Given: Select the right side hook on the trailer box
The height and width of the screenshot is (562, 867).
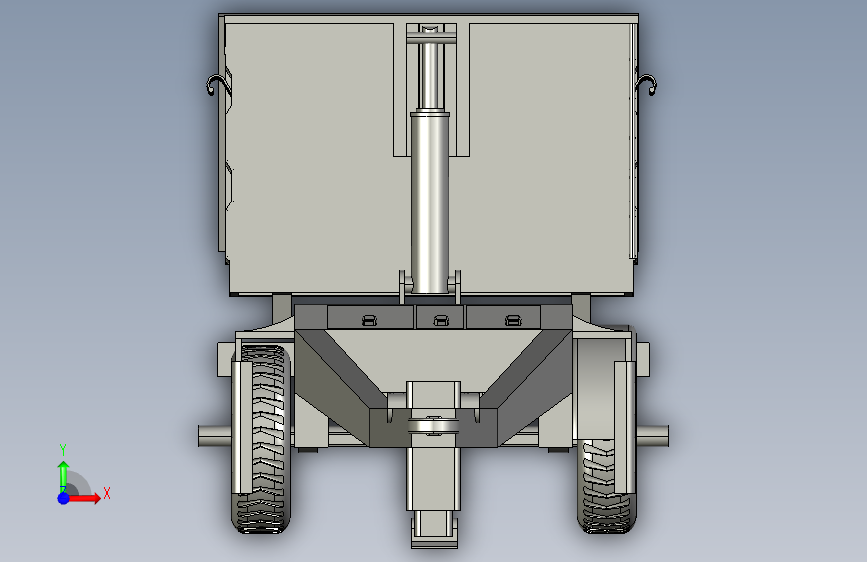Looking at the screenshot, I should 646,85.
